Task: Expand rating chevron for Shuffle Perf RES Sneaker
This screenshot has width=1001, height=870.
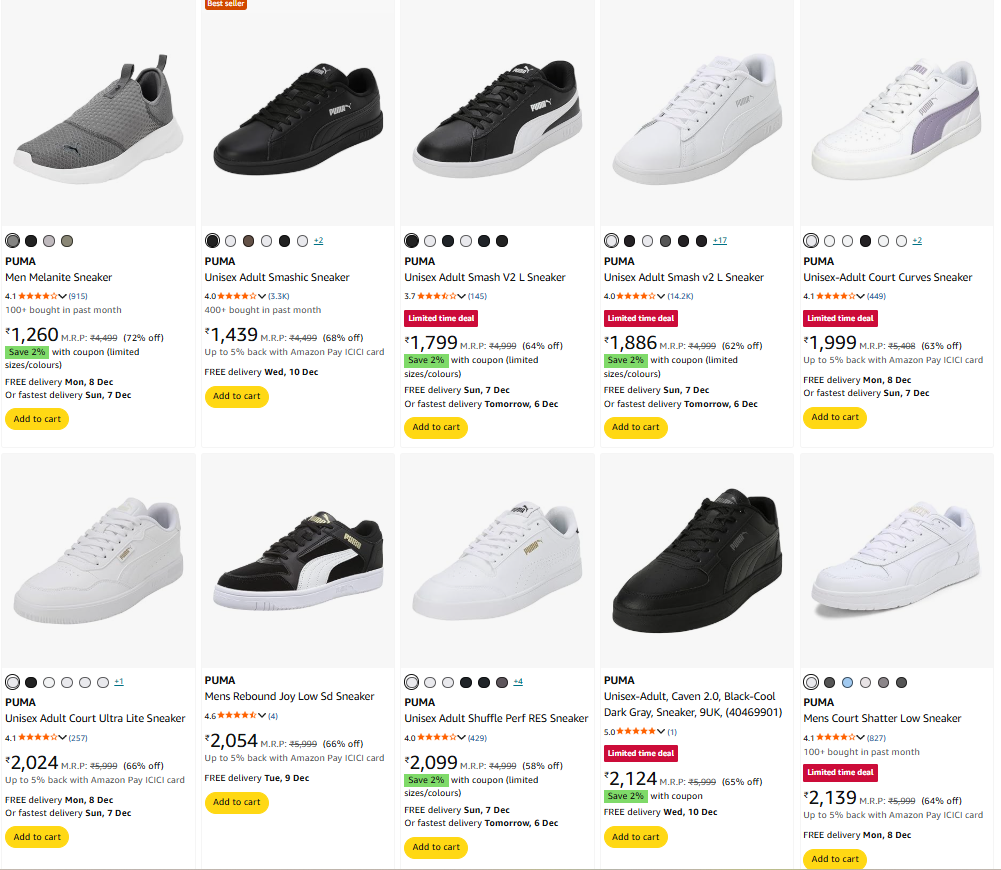Action: pos(463,737)
